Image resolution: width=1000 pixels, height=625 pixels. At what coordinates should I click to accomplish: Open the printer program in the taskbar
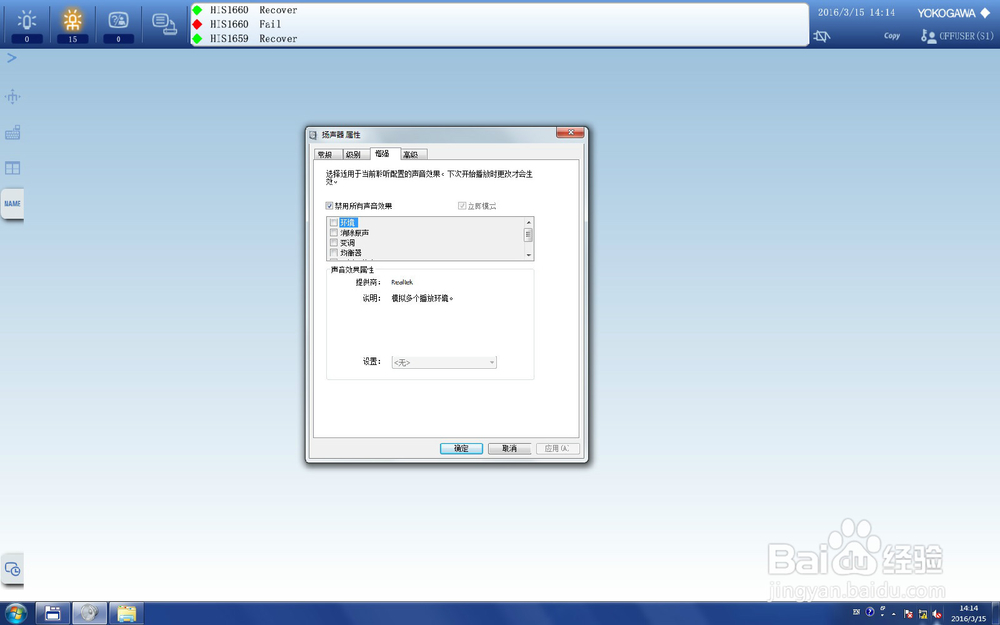pos(52,614)
